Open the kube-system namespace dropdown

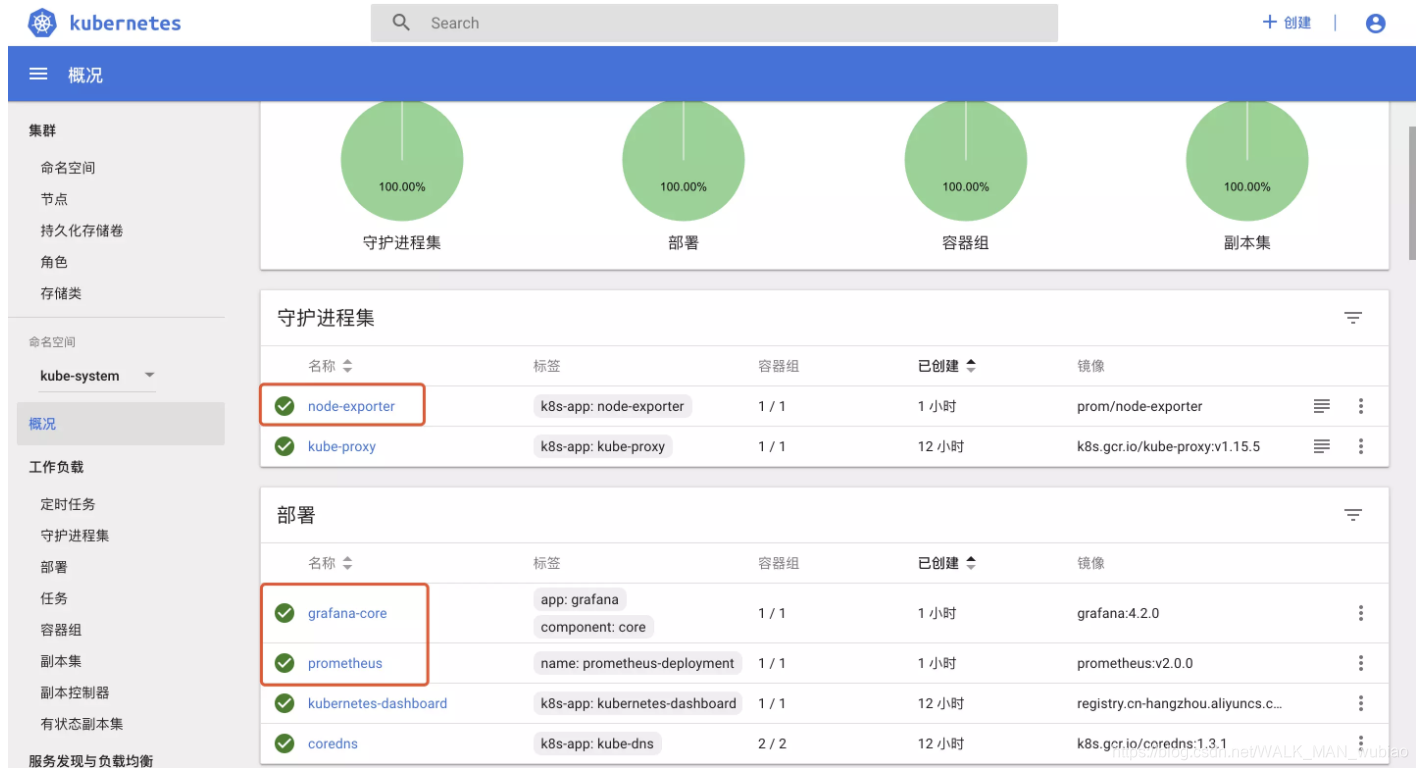97,376
